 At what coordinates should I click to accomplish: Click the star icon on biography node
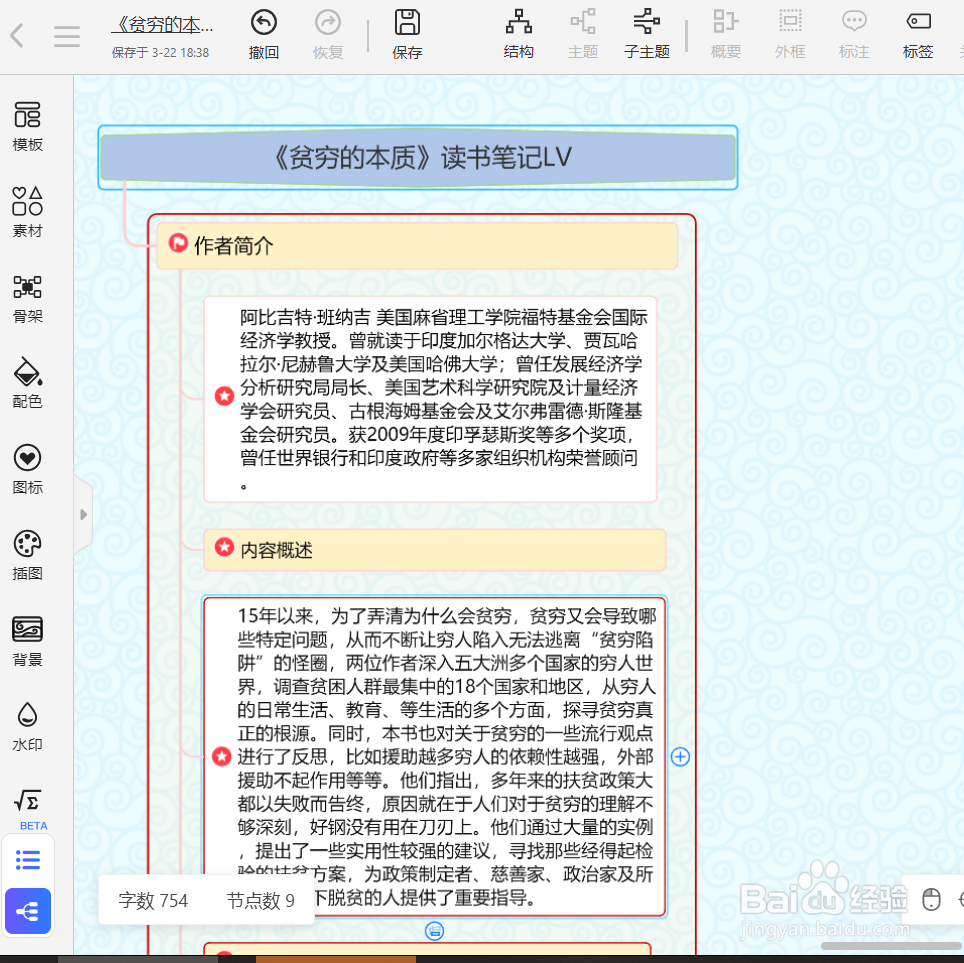(224, 395)
